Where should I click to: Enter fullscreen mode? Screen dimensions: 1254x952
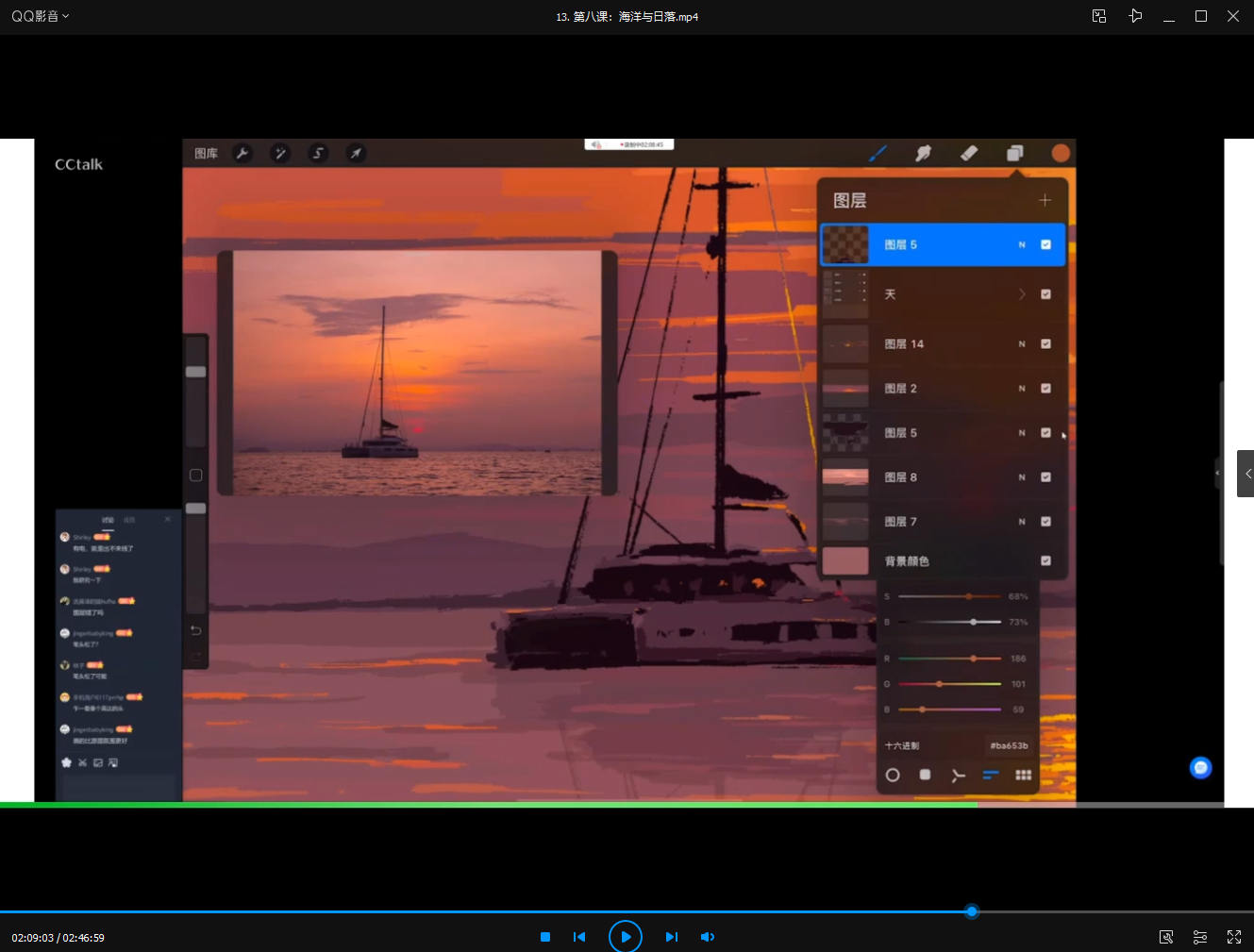(x=1234, y=937)
